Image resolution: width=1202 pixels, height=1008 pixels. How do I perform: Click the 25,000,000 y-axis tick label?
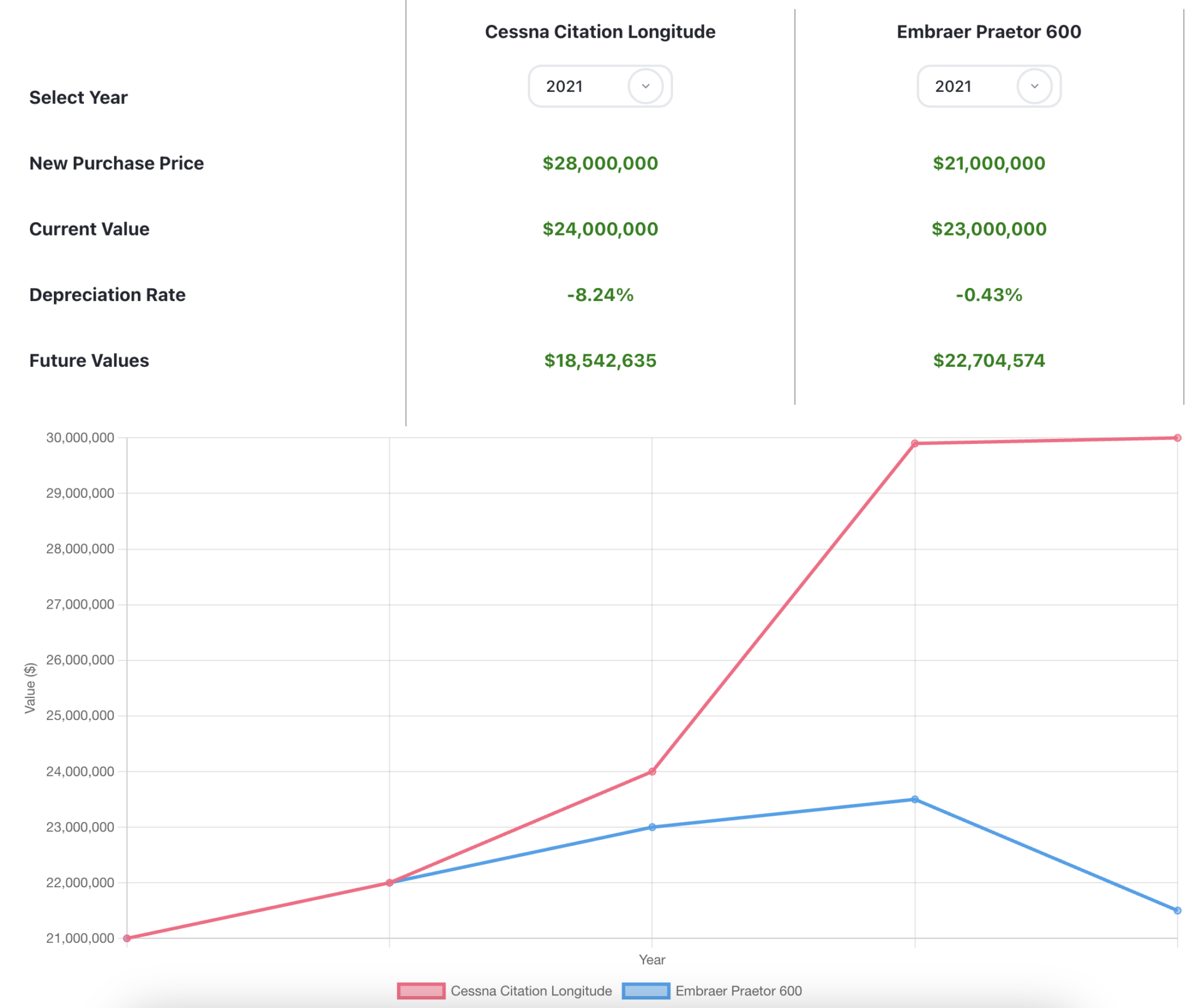[80, 716]
